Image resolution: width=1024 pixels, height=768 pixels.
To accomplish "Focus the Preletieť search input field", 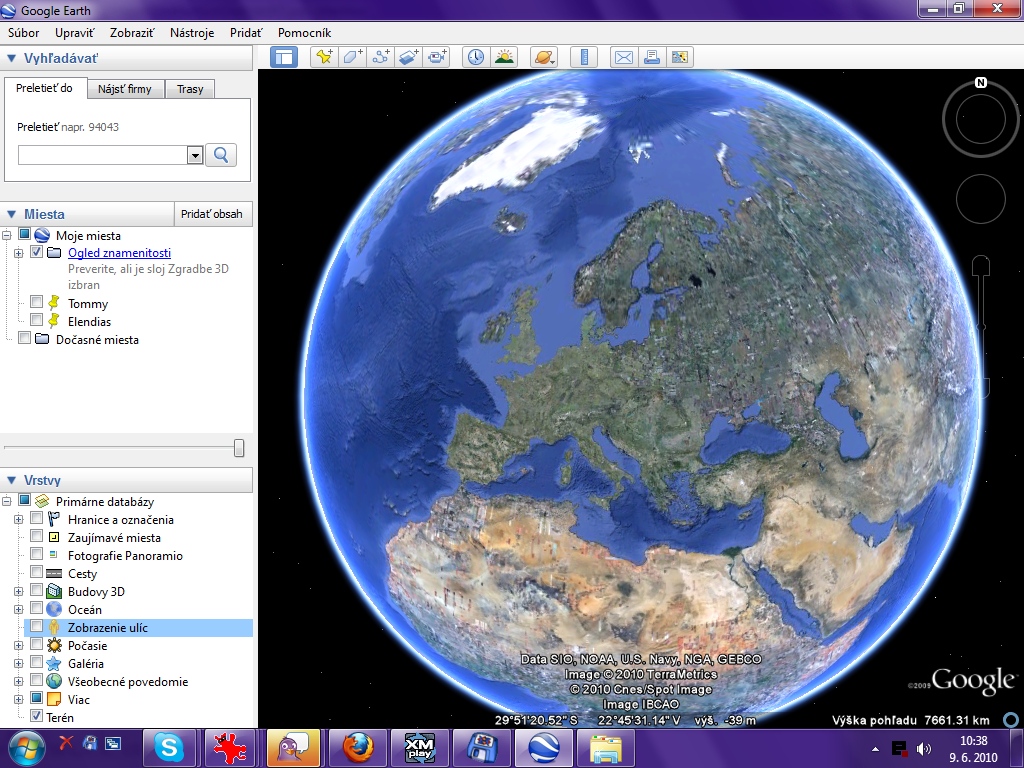I will pos(103,155).
